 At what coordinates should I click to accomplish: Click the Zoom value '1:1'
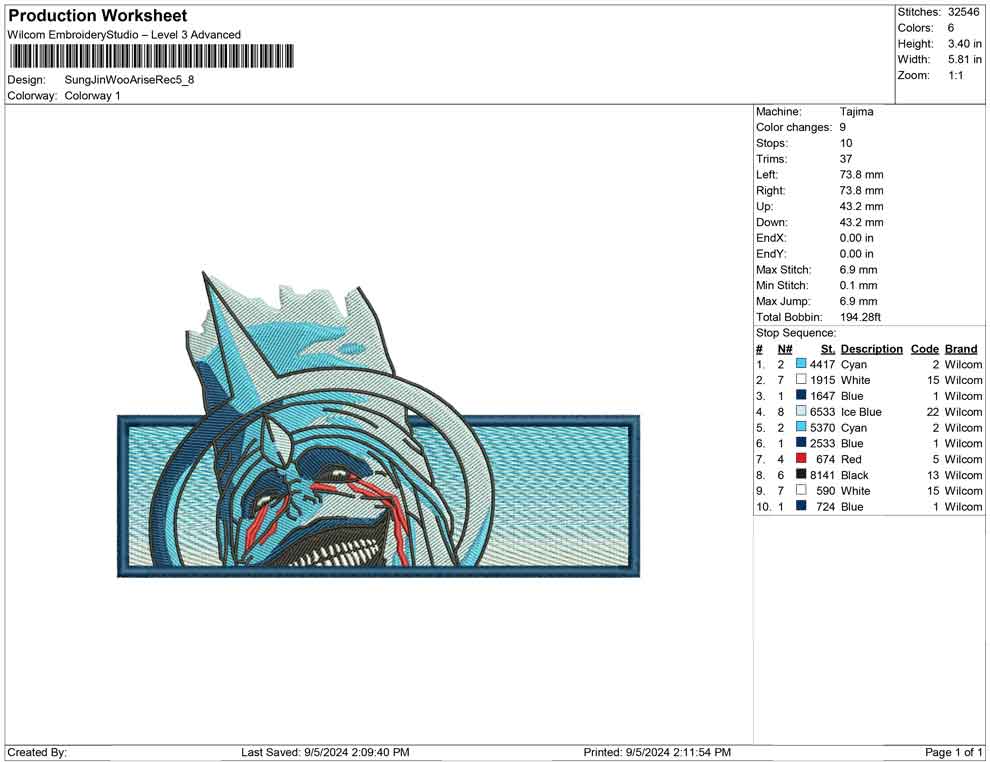pyautogui.click(x=956, y=75)
